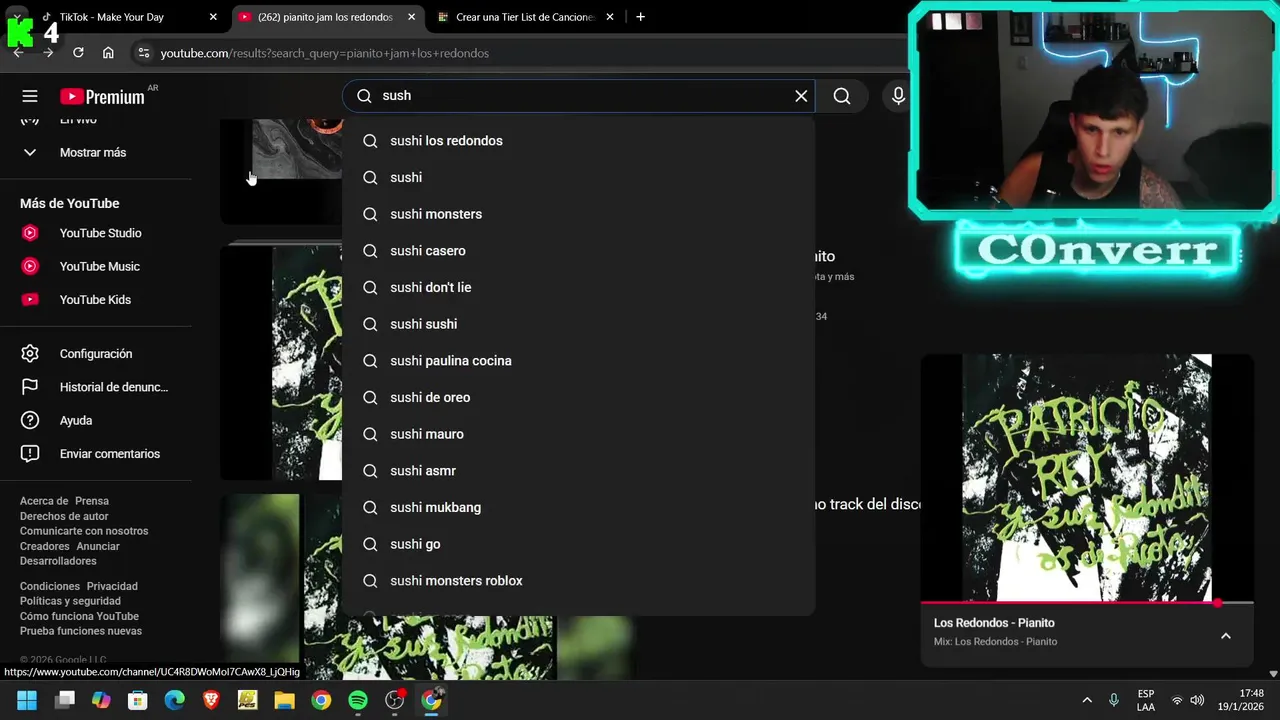The height and width of the screenshot is (720, 1280).
Task: Close the pianito jam los redondos tab
Action: pyautogui.click(x=411, y=17)
